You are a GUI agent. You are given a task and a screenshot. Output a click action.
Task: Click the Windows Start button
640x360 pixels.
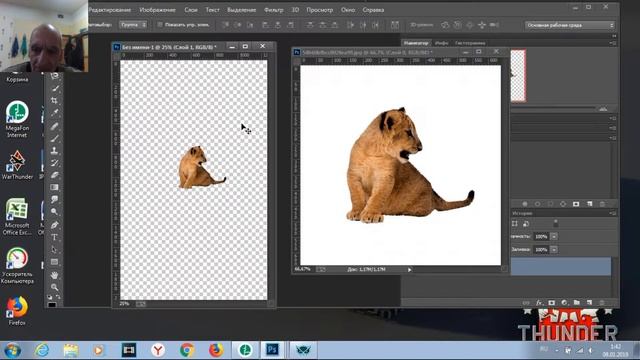coord(12,350)
